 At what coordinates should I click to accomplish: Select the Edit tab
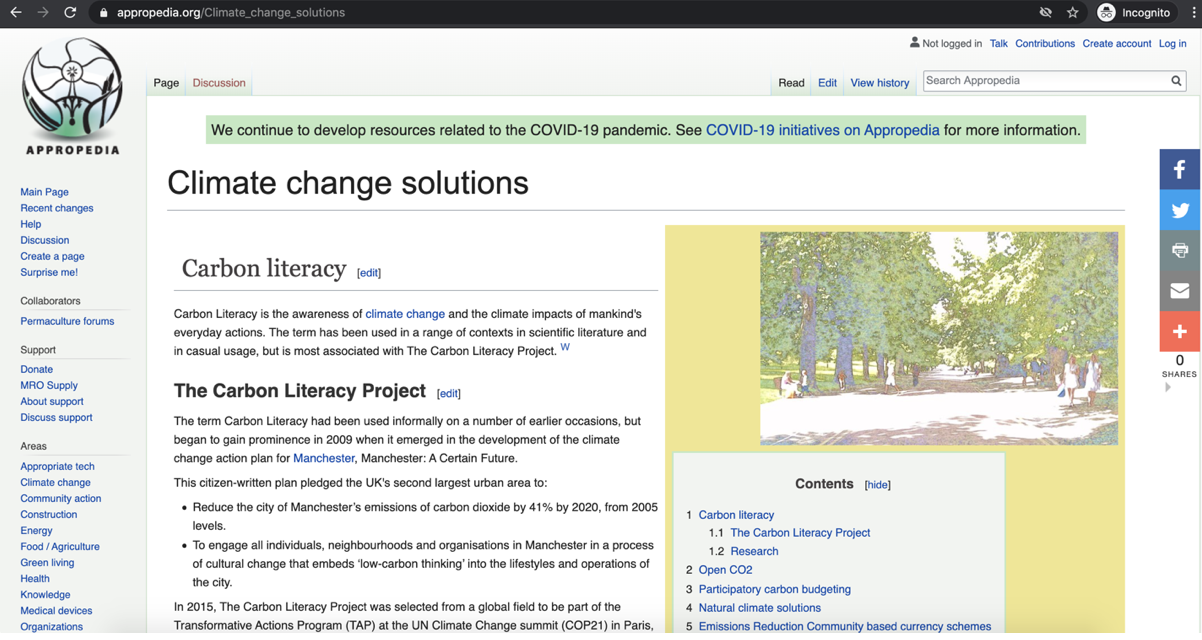tap(827, 83)
